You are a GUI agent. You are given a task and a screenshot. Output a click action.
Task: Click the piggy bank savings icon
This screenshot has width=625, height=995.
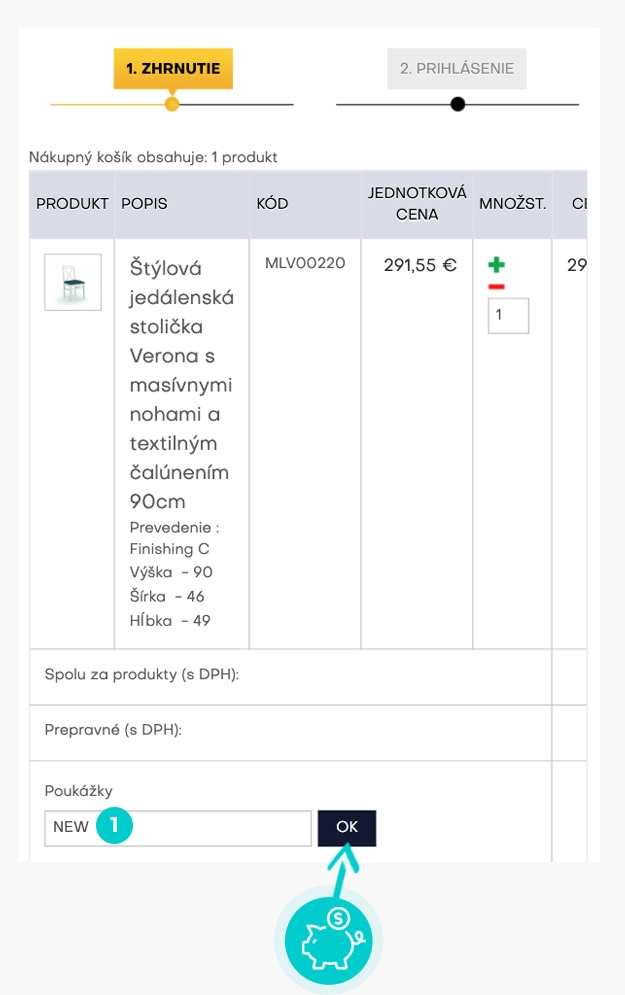tap(328, 941)
